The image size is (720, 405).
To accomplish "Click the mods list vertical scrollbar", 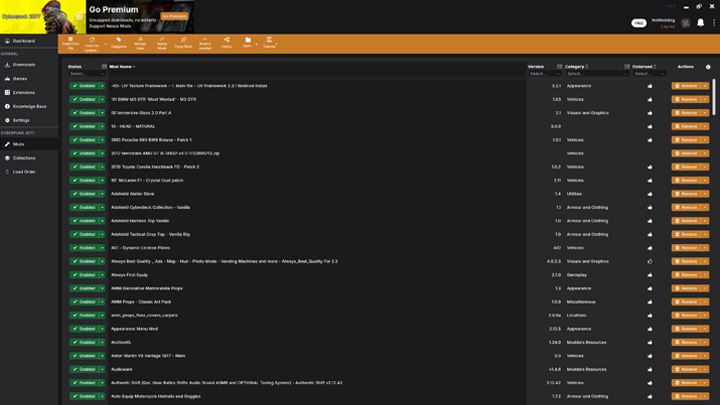I will pyautogui.click(x=715, y=100).
